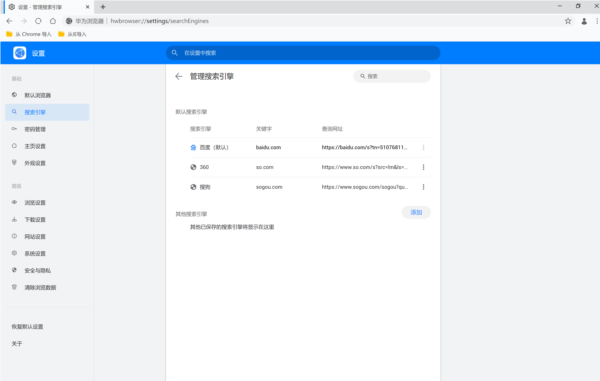This screenshot has height=381, width=600.
Task: Click the globe icon beside 360
Action: coord(193,167)
